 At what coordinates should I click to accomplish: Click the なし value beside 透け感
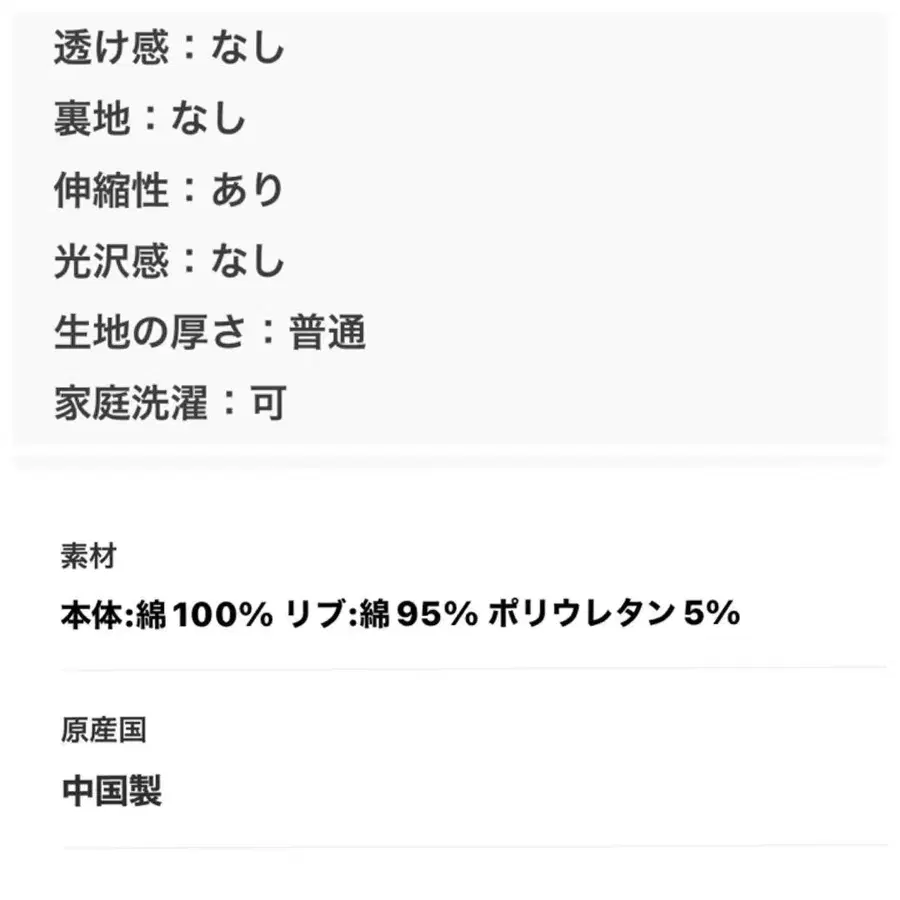248,47
